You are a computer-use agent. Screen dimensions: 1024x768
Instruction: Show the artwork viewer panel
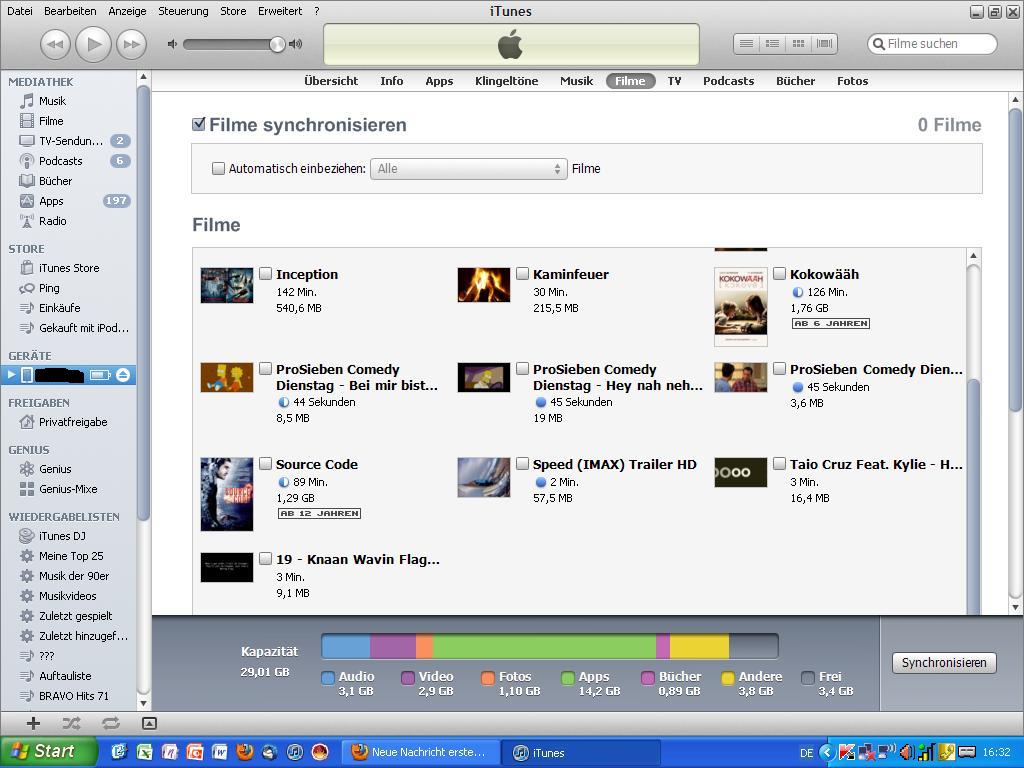point(149,723)
